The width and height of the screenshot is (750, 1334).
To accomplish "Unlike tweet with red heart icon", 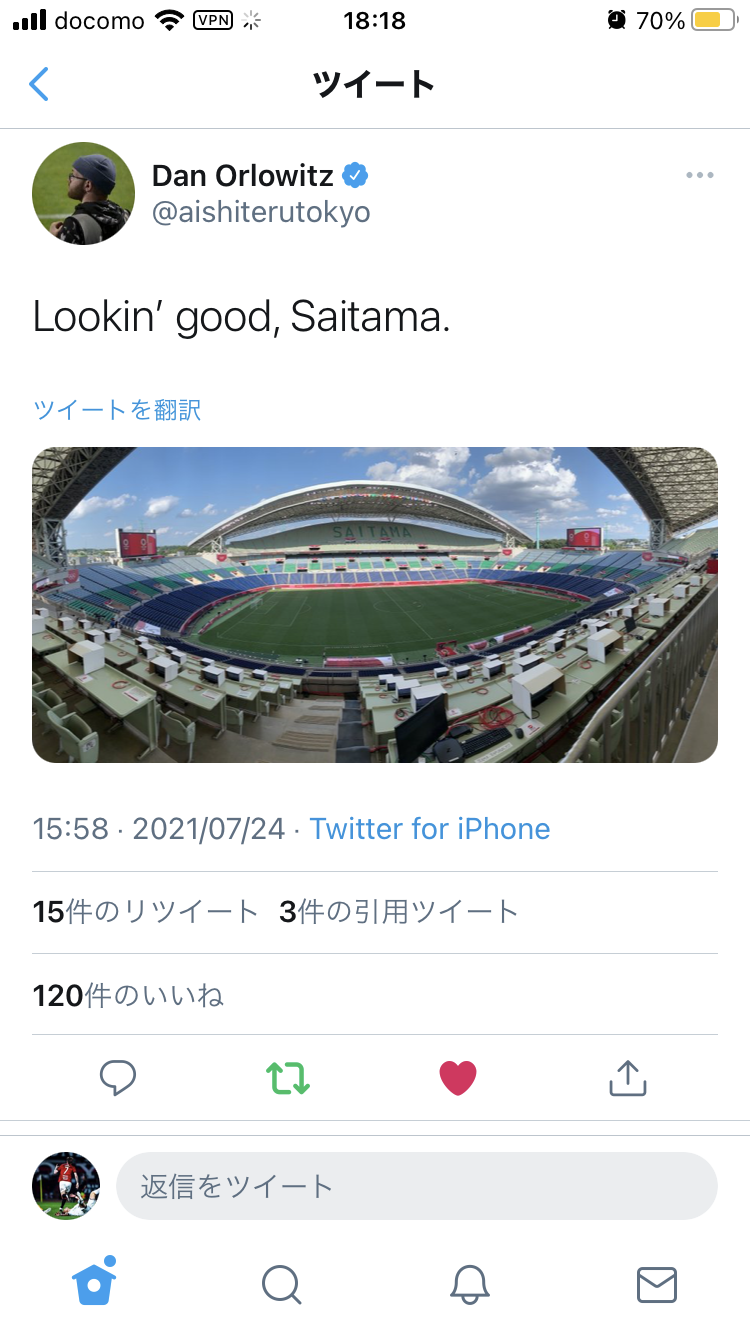I will click(458, 1077).
